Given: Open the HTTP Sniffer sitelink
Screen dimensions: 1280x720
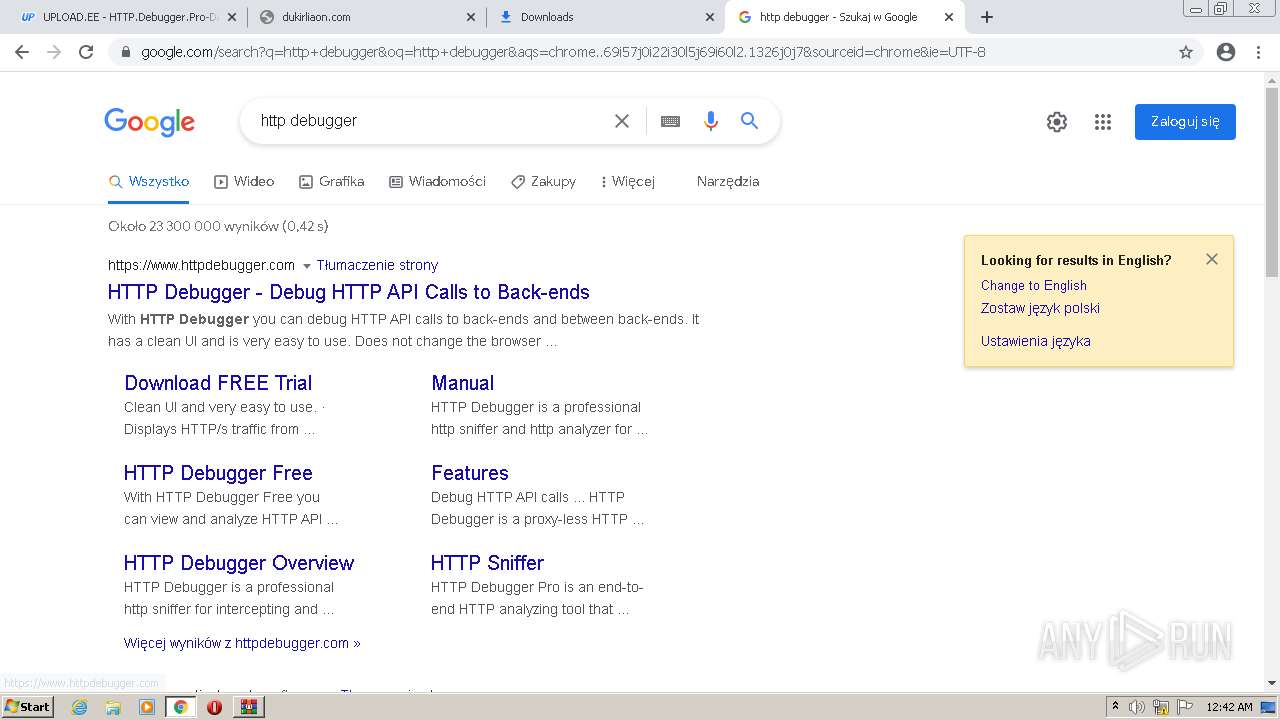Looking at the screenshot, I should (x=487, y=563).
